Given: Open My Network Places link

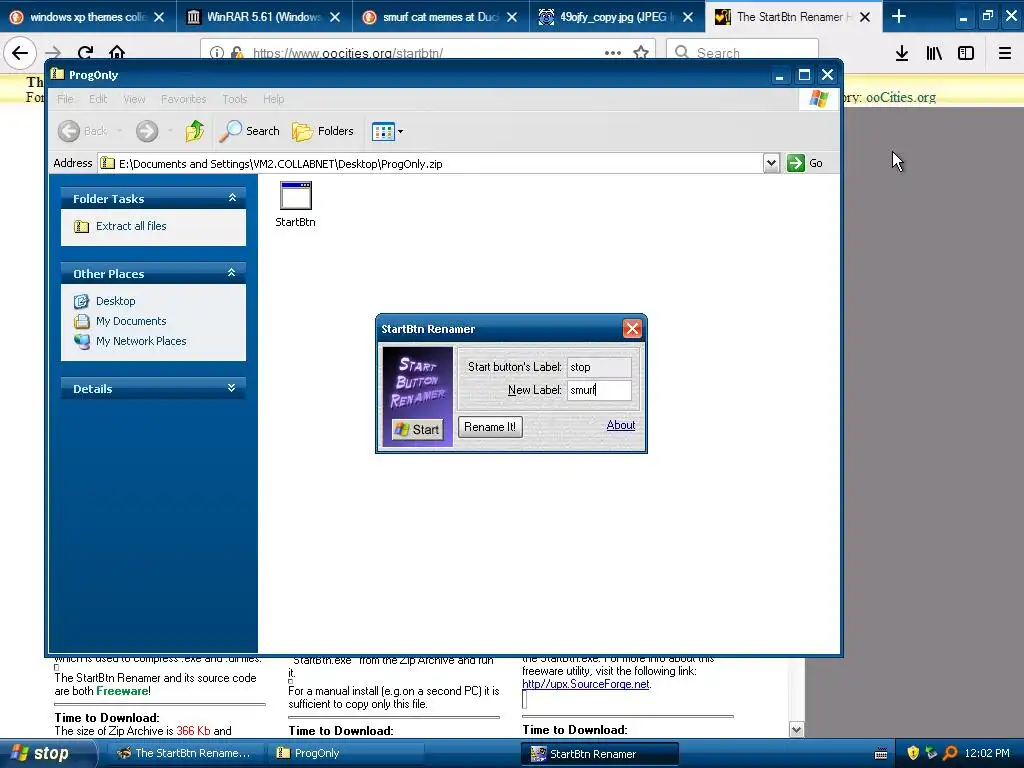Looking at the screenshot, I should click(141, 341).
